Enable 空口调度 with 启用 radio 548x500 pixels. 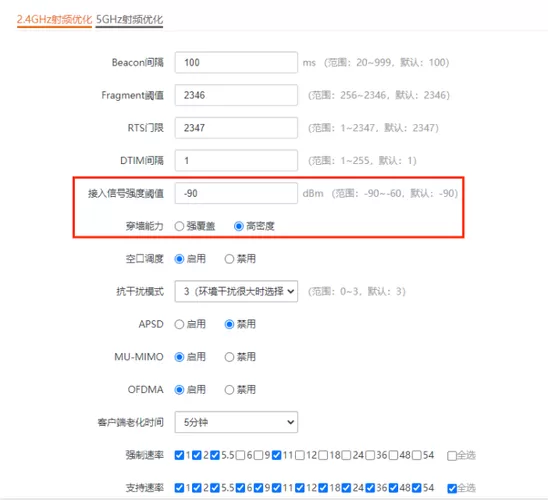pos(179,259)
